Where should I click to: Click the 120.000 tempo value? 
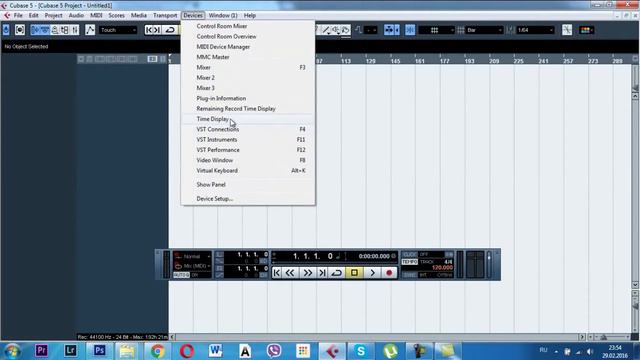pyautogui.click(x=442, y=268)
